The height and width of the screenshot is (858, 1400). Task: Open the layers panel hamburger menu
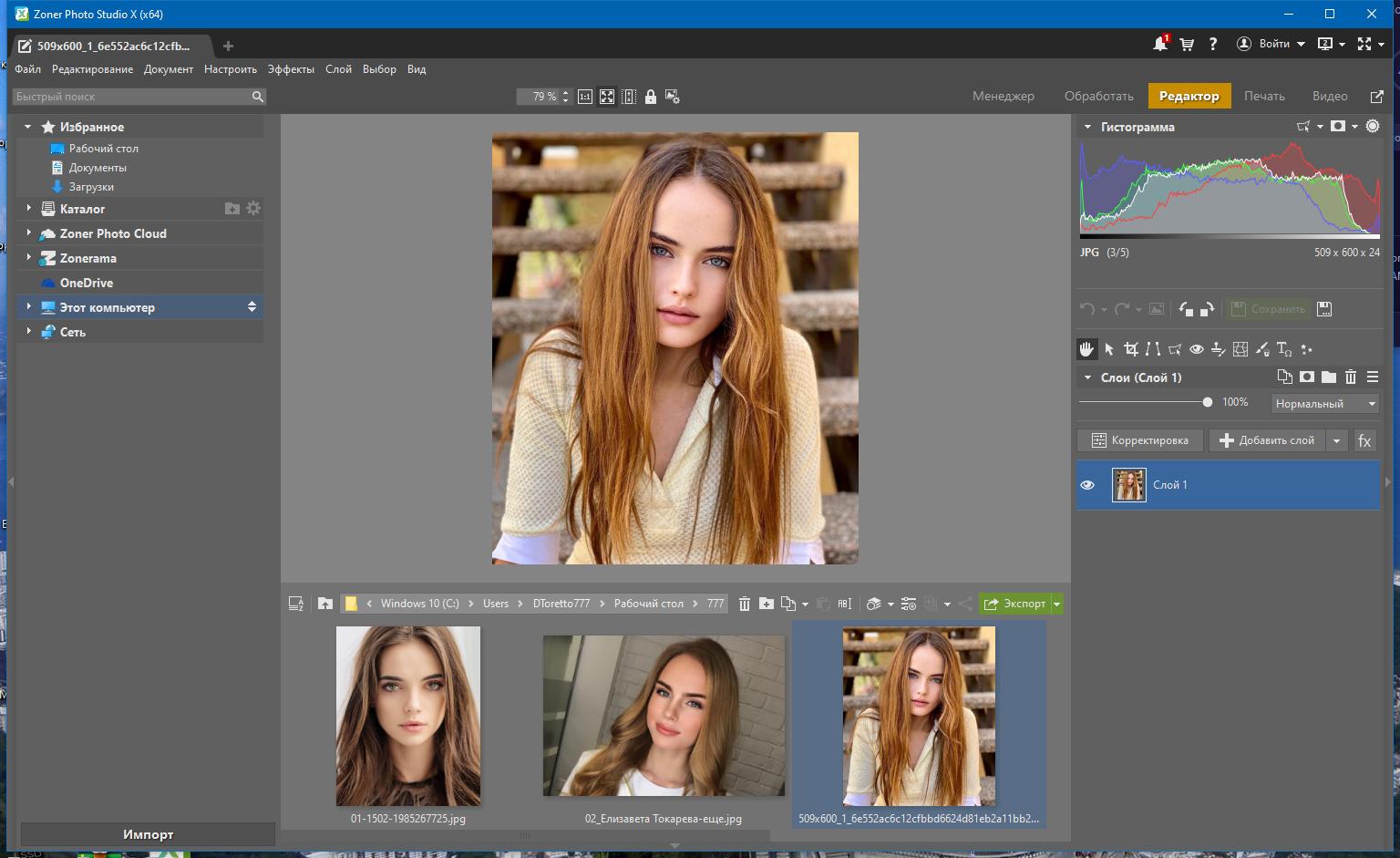[1373, 377]
